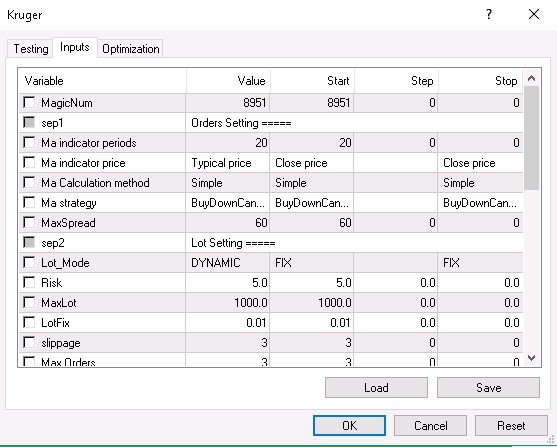Open Ma strategy BuyDownCan value dropdown
Screen dimensions: 557x447
[228, 203]
